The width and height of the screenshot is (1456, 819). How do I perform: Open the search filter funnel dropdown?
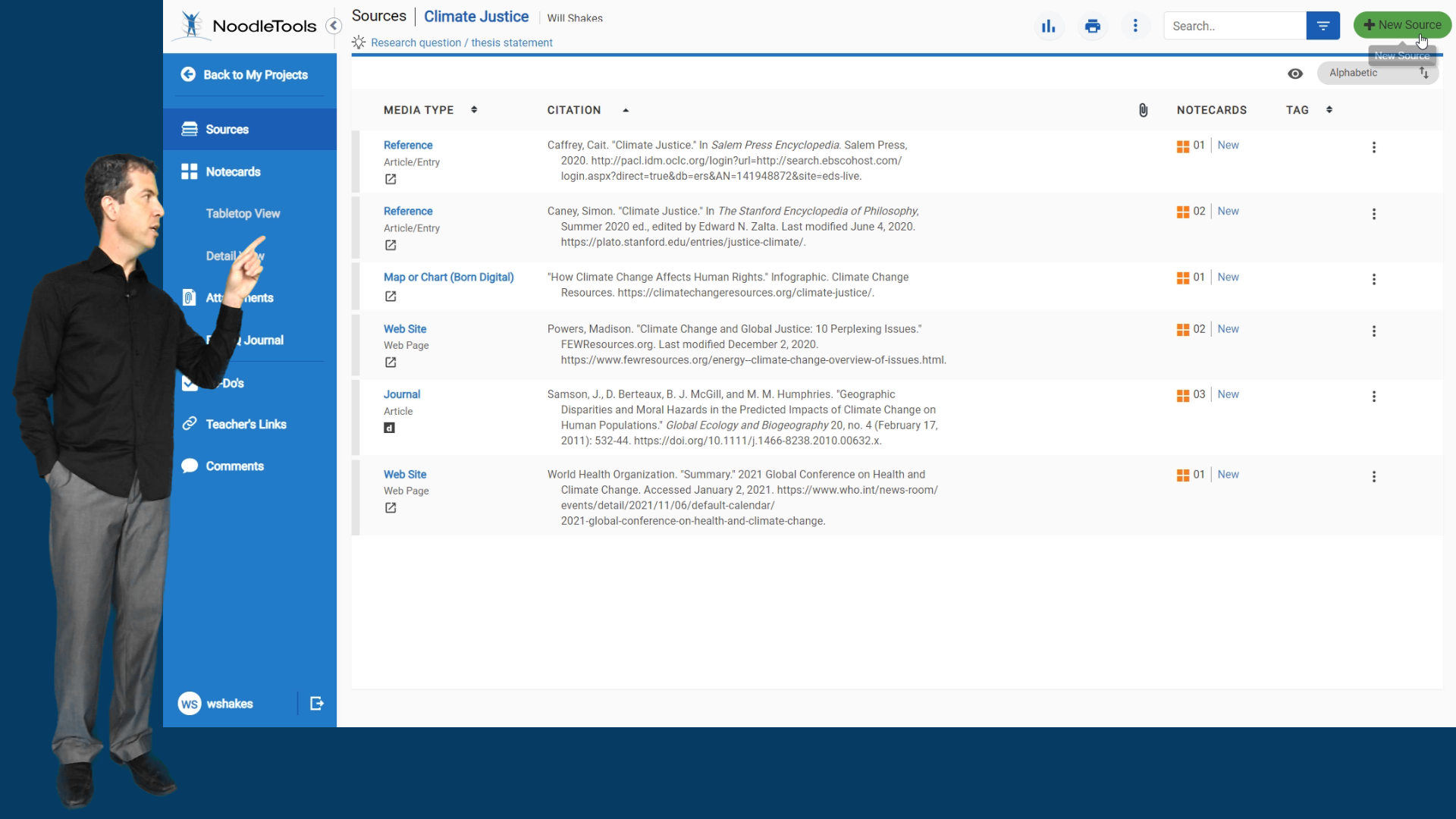click(1323, 25)
